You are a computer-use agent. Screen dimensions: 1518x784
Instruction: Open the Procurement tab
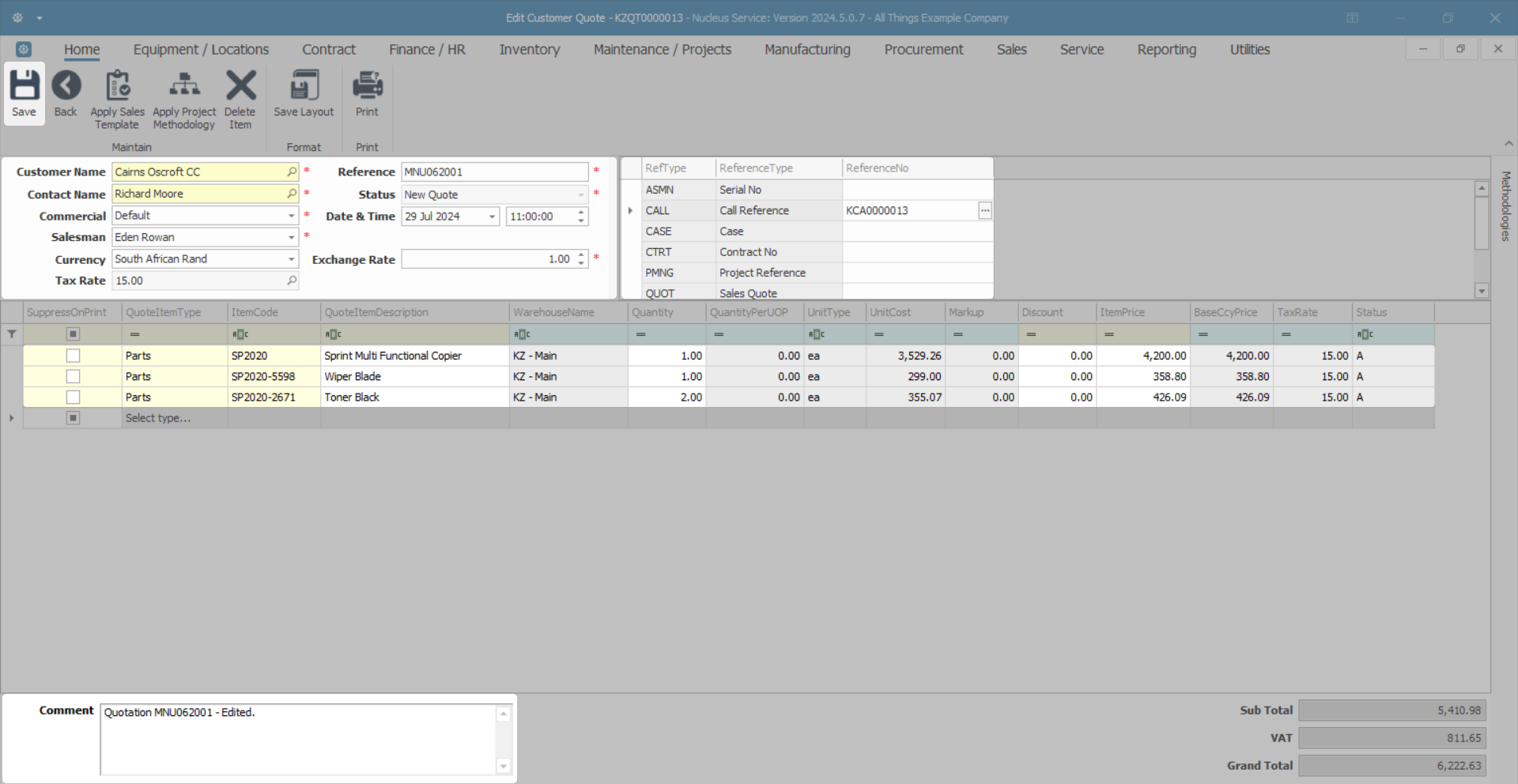point(923,50)
